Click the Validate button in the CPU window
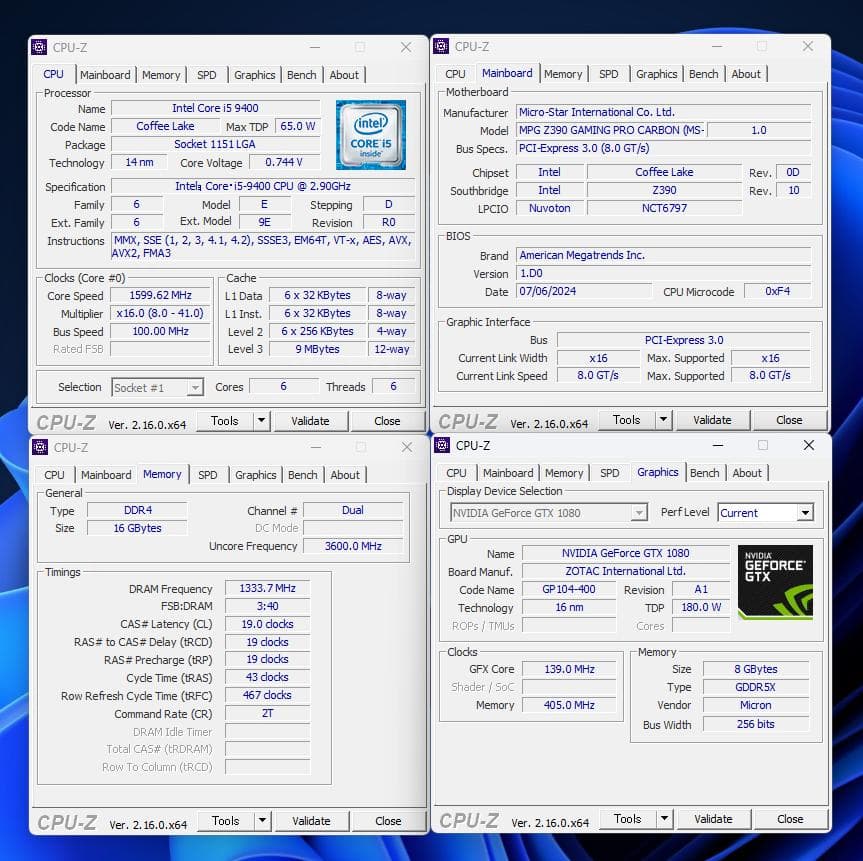The height and width of the screenshot is (861, 863). point(310,420)
